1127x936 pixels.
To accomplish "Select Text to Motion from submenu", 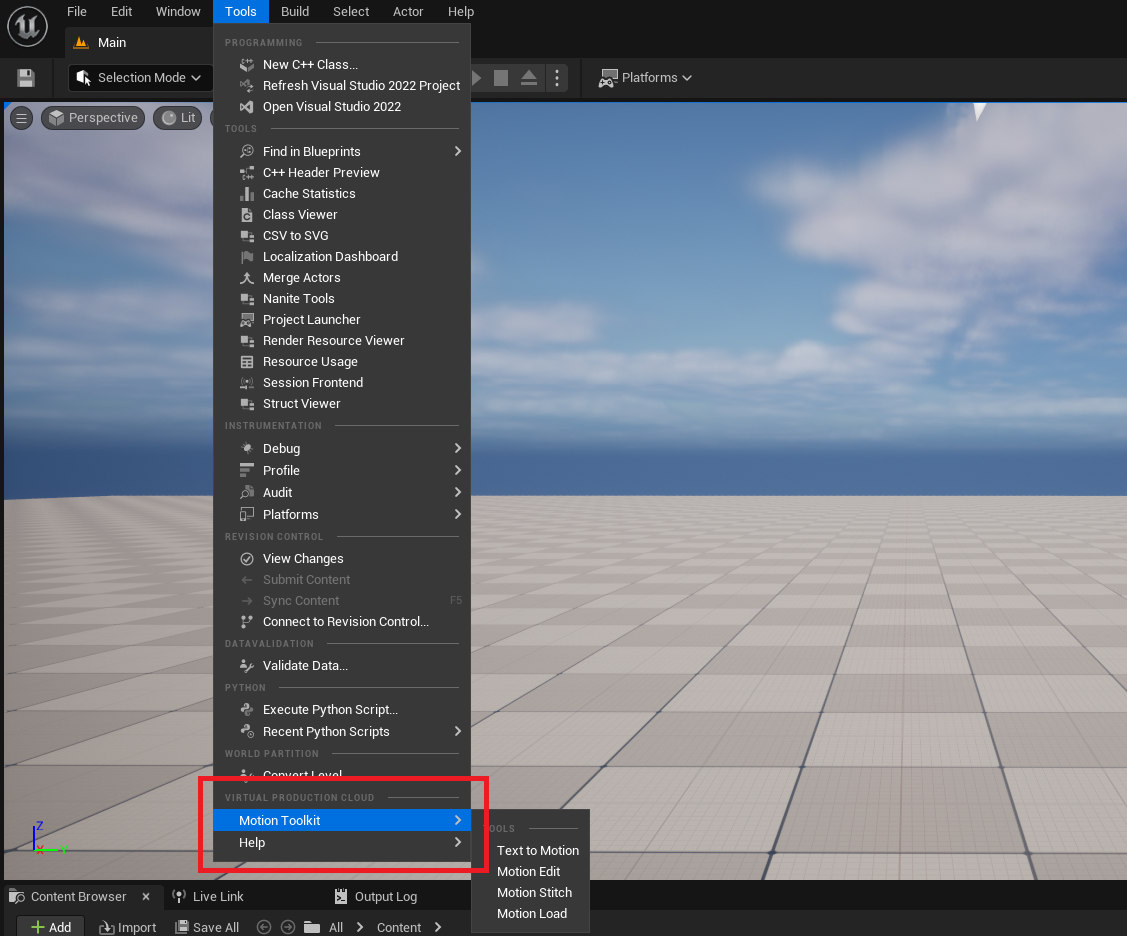I will (537, 850).
